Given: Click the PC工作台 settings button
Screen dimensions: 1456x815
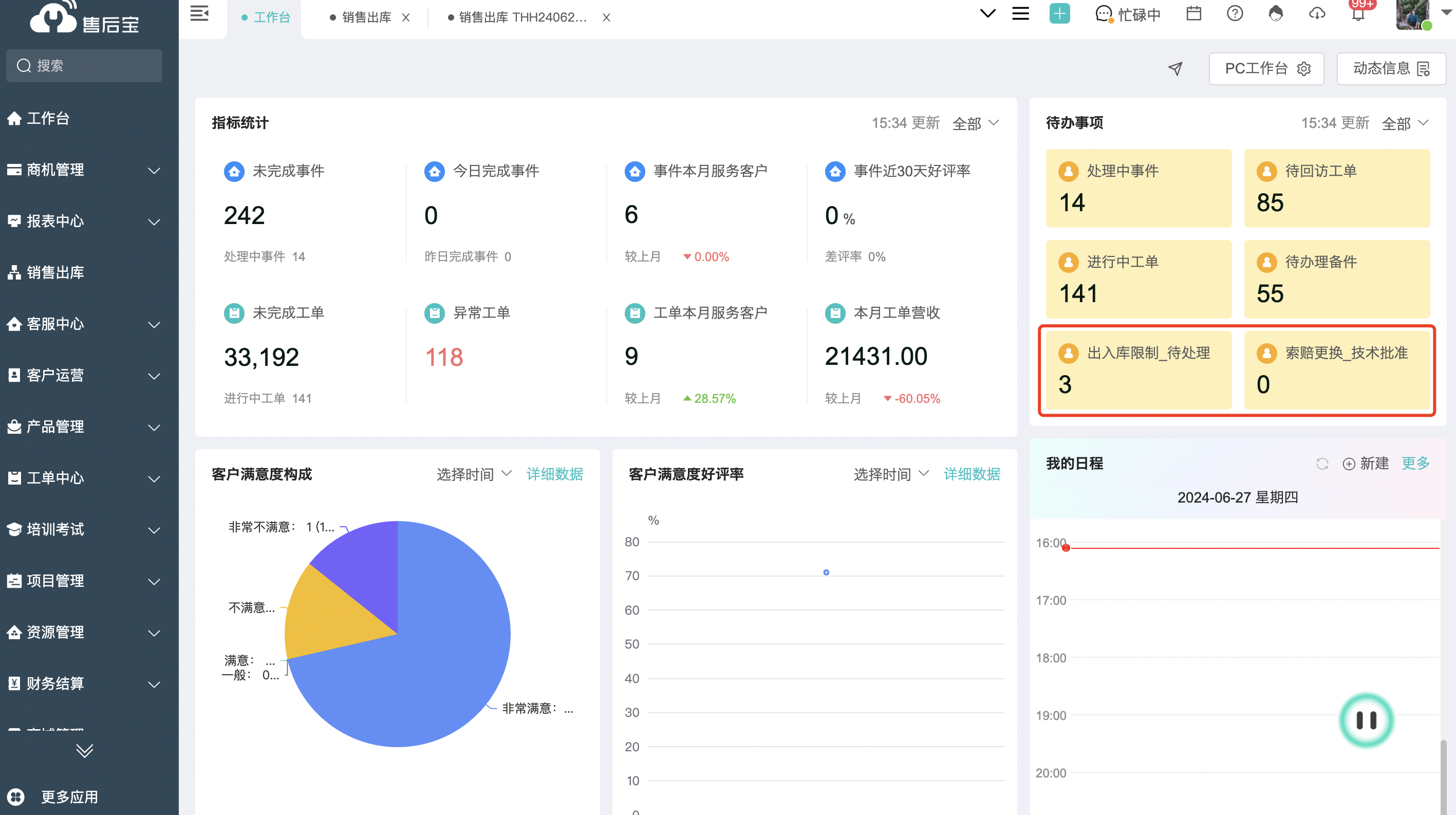Looking at the screenshot, I should click(1266, 69).
